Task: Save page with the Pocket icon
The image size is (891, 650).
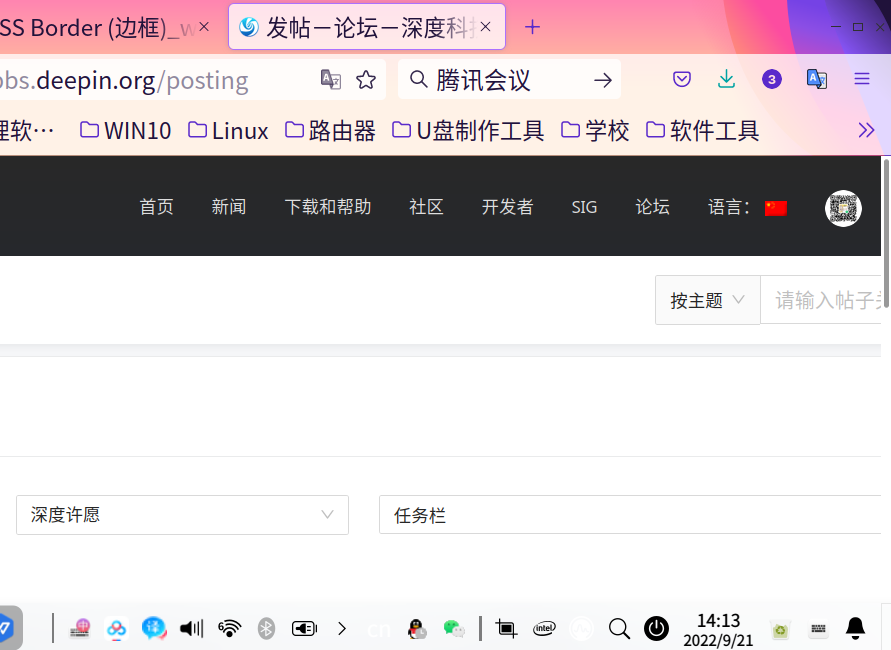Action: tap(681, 79)
